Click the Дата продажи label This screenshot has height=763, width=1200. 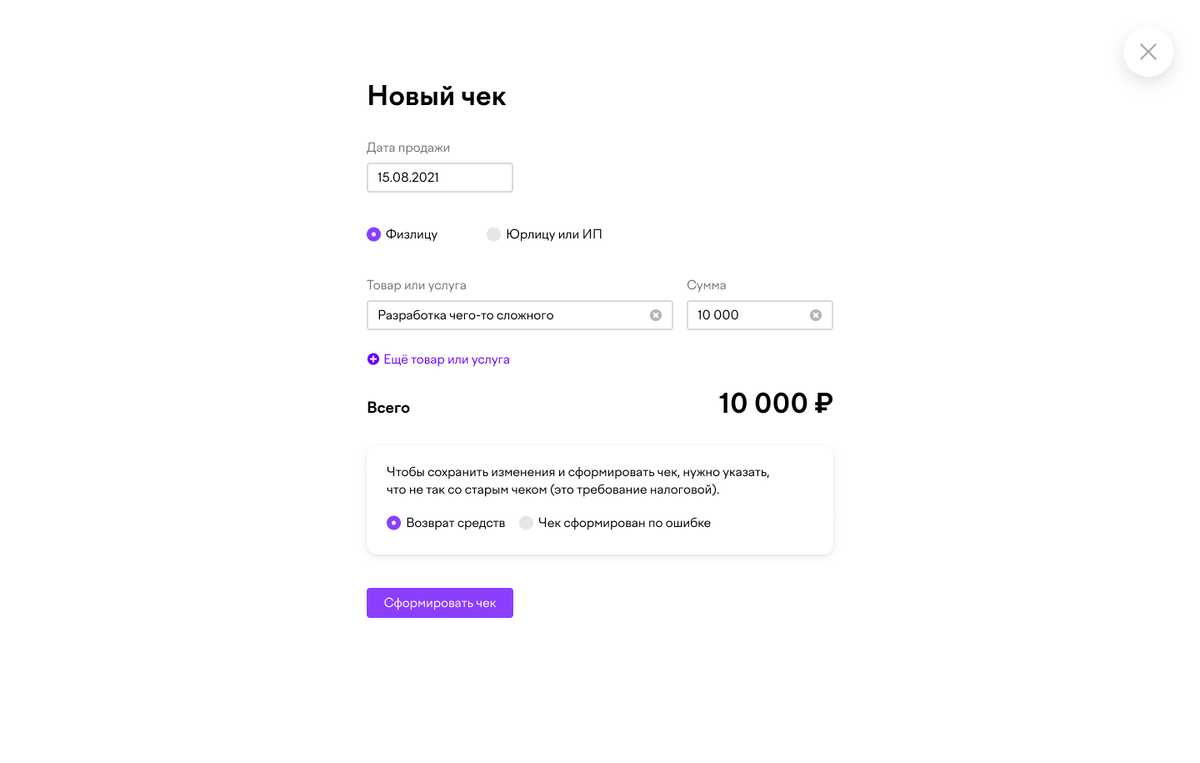pyautogui.click(x=408, y=147)
